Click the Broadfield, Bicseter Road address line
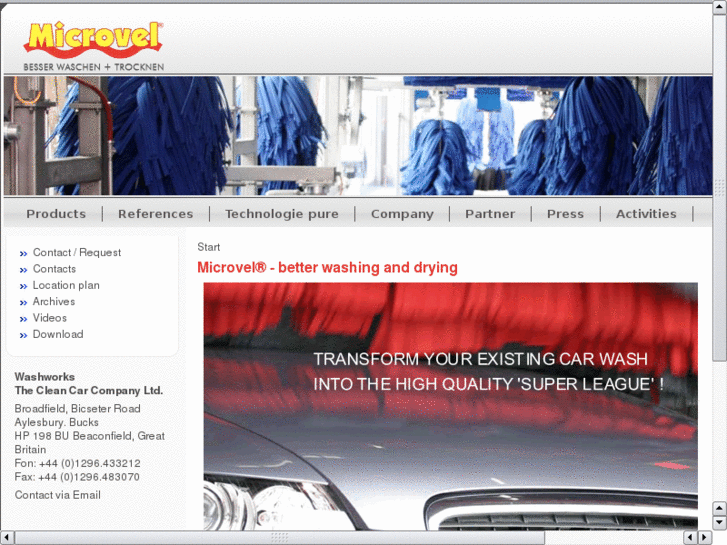The width and height of the screenshot is (727, 545). [x=77, y=409]
